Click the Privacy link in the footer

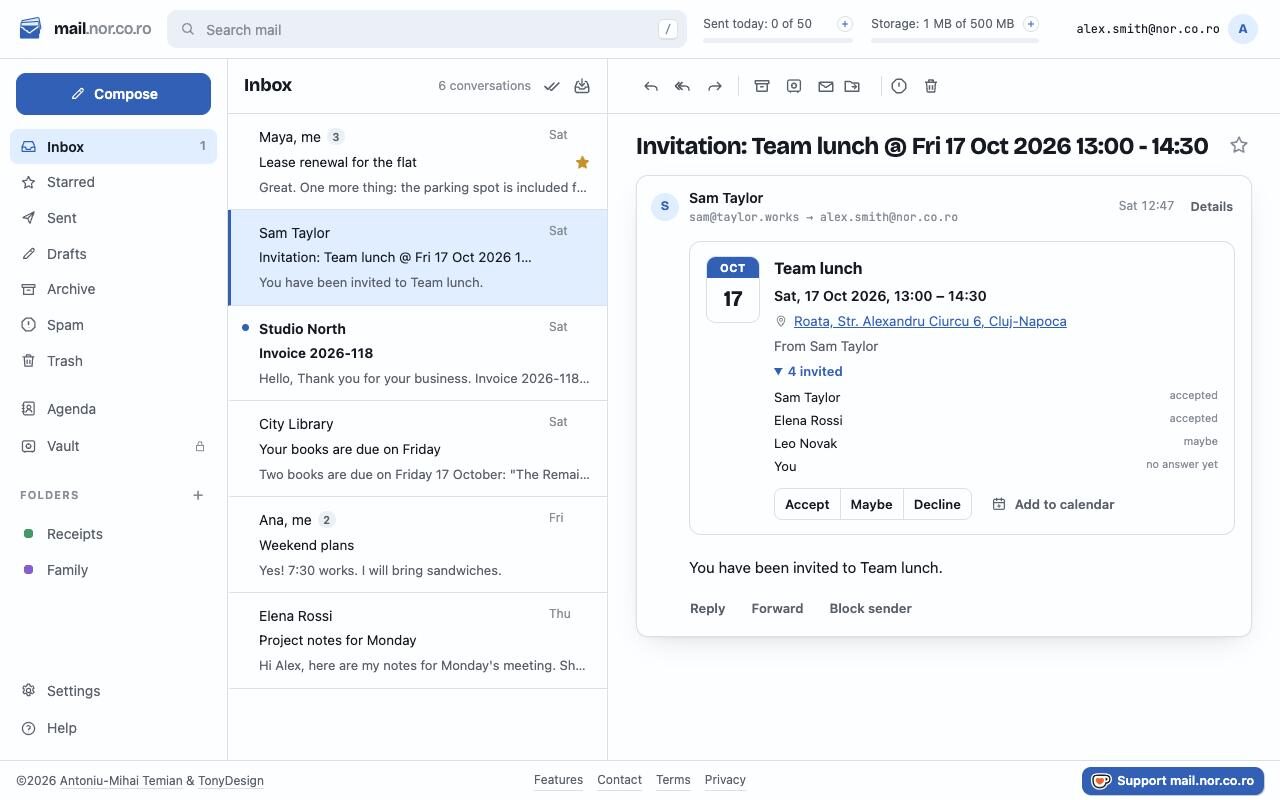725,780
